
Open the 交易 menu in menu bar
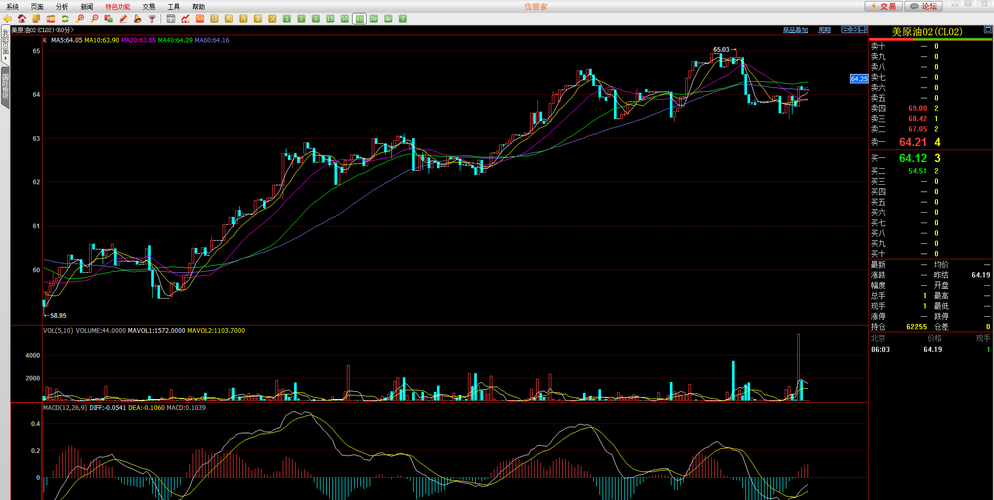tap(148, 6)
